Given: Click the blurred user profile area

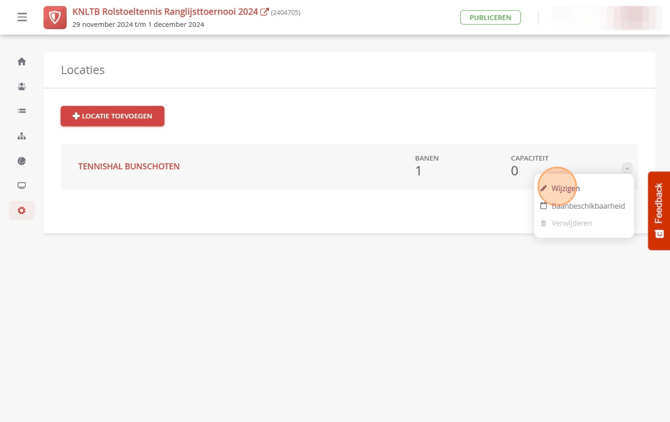Looking at the screenshot, I should (604, 18).
